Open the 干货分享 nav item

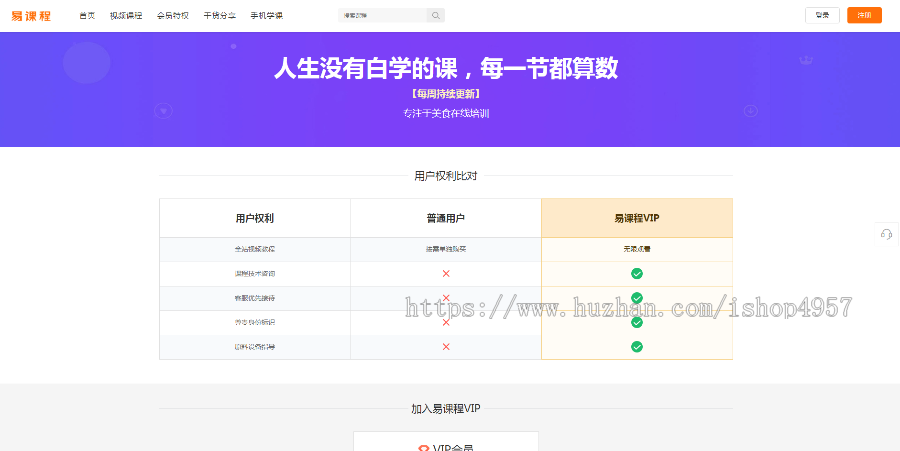(x=220, y=15)
